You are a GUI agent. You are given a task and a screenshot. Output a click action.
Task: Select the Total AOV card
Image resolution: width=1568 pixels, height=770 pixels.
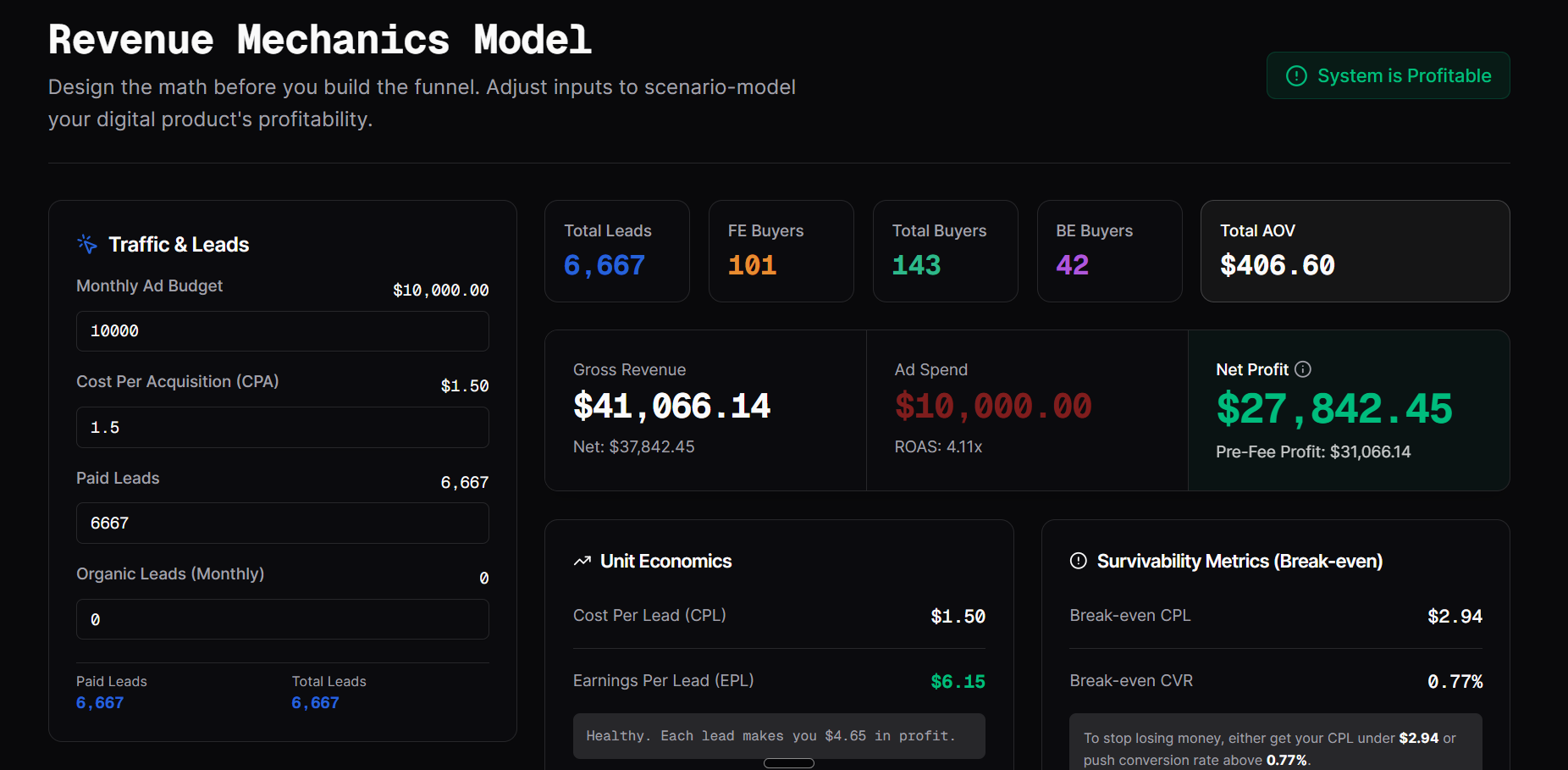[x=1355, y=252]
